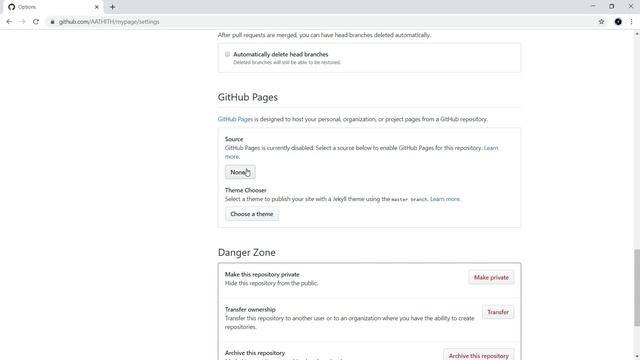
Task: Select the Options browser tab
Action: click(53, 7)
